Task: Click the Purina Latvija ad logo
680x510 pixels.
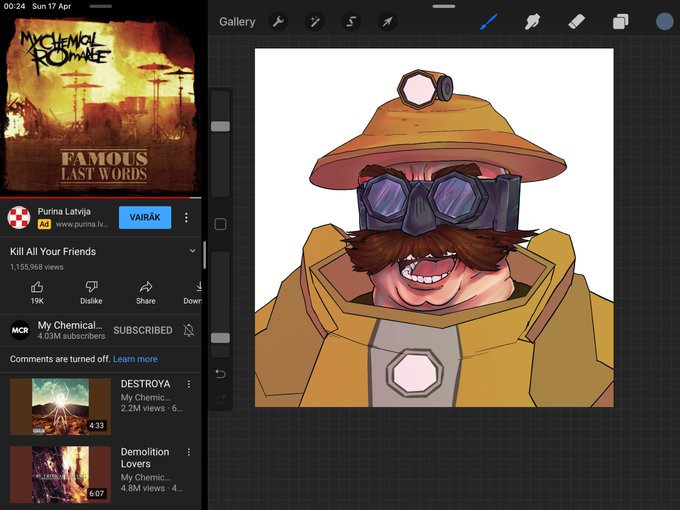Action: [x=19, y=217]
